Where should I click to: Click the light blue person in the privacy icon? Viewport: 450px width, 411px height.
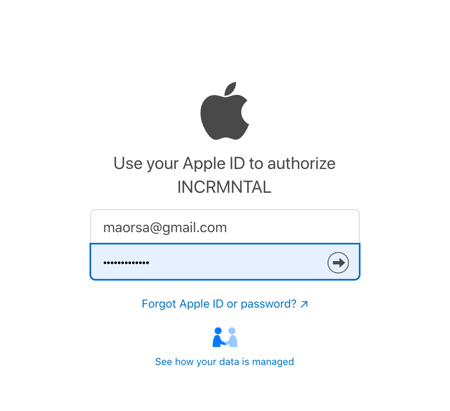(232, 337)
